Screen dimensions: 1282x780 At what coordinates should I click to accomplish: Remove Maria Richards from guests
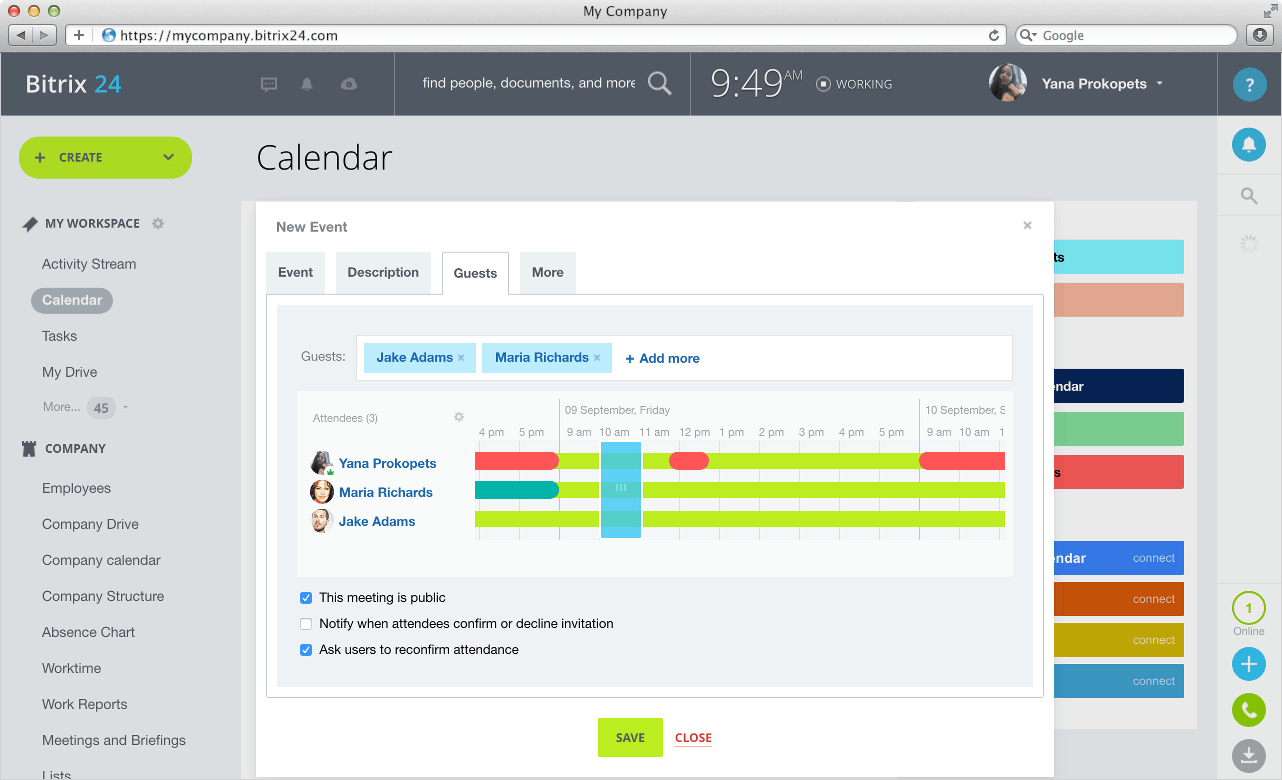pyautogui.click(x=597, y=358)
